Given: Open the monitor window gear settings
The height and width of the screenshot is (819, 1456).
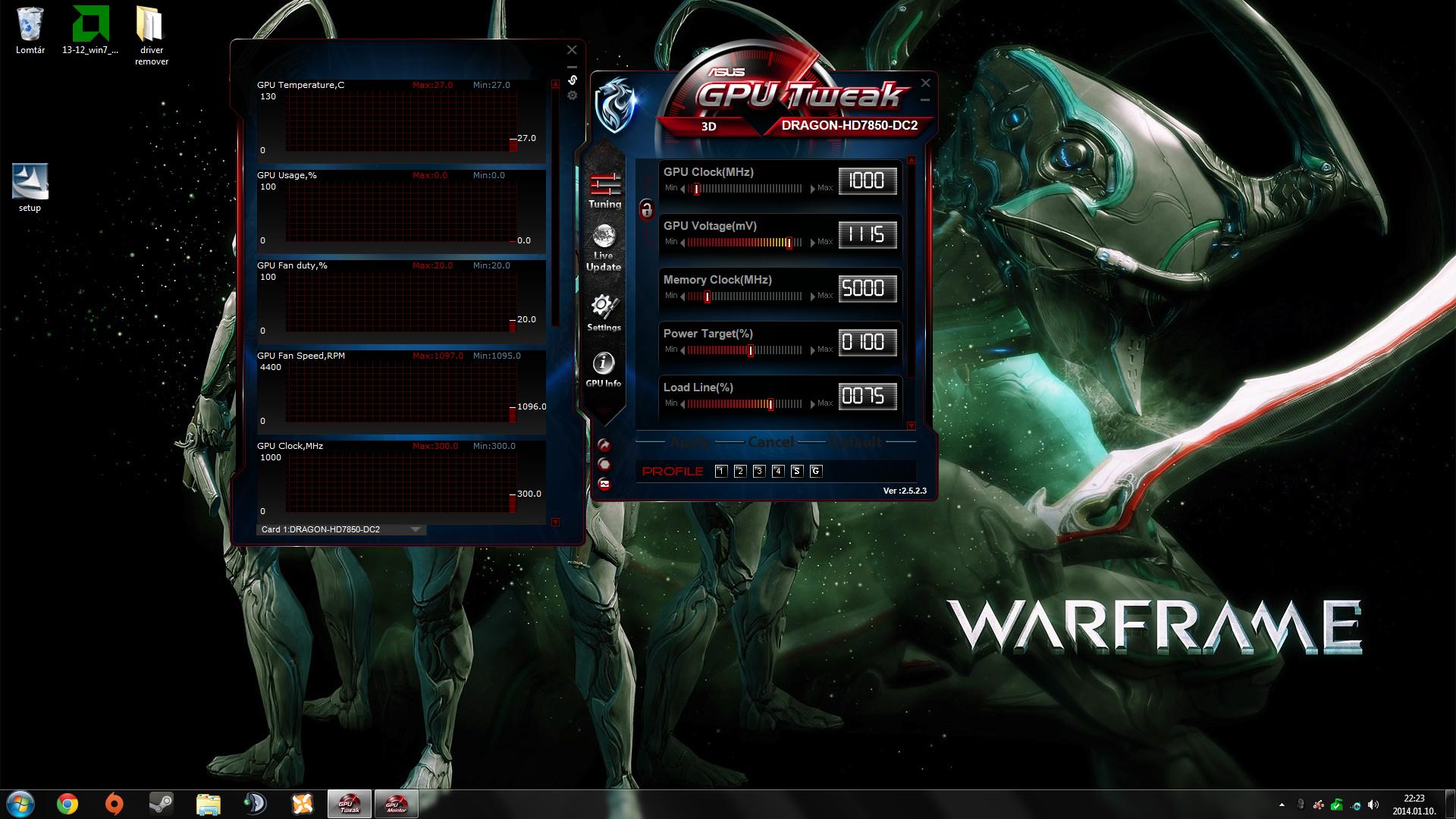Looking at the screenshot, I should [573, 96].
